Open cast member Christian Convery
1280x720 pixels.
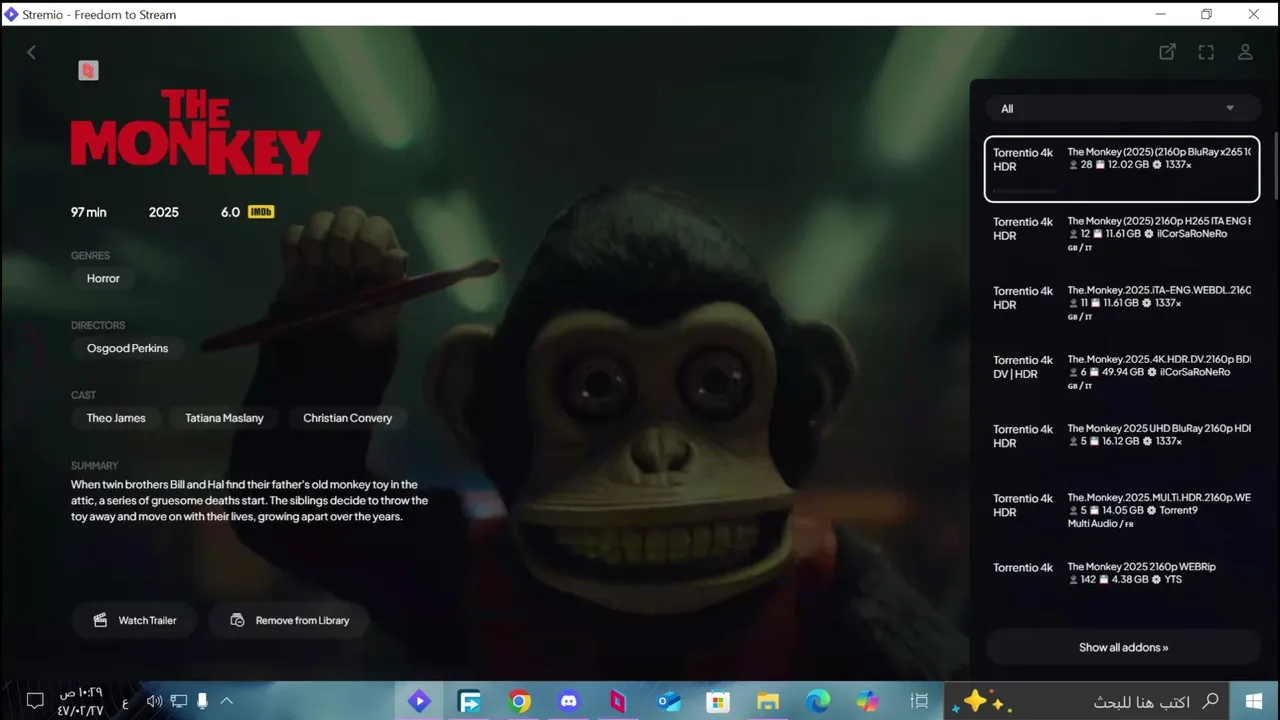[347, 418]
